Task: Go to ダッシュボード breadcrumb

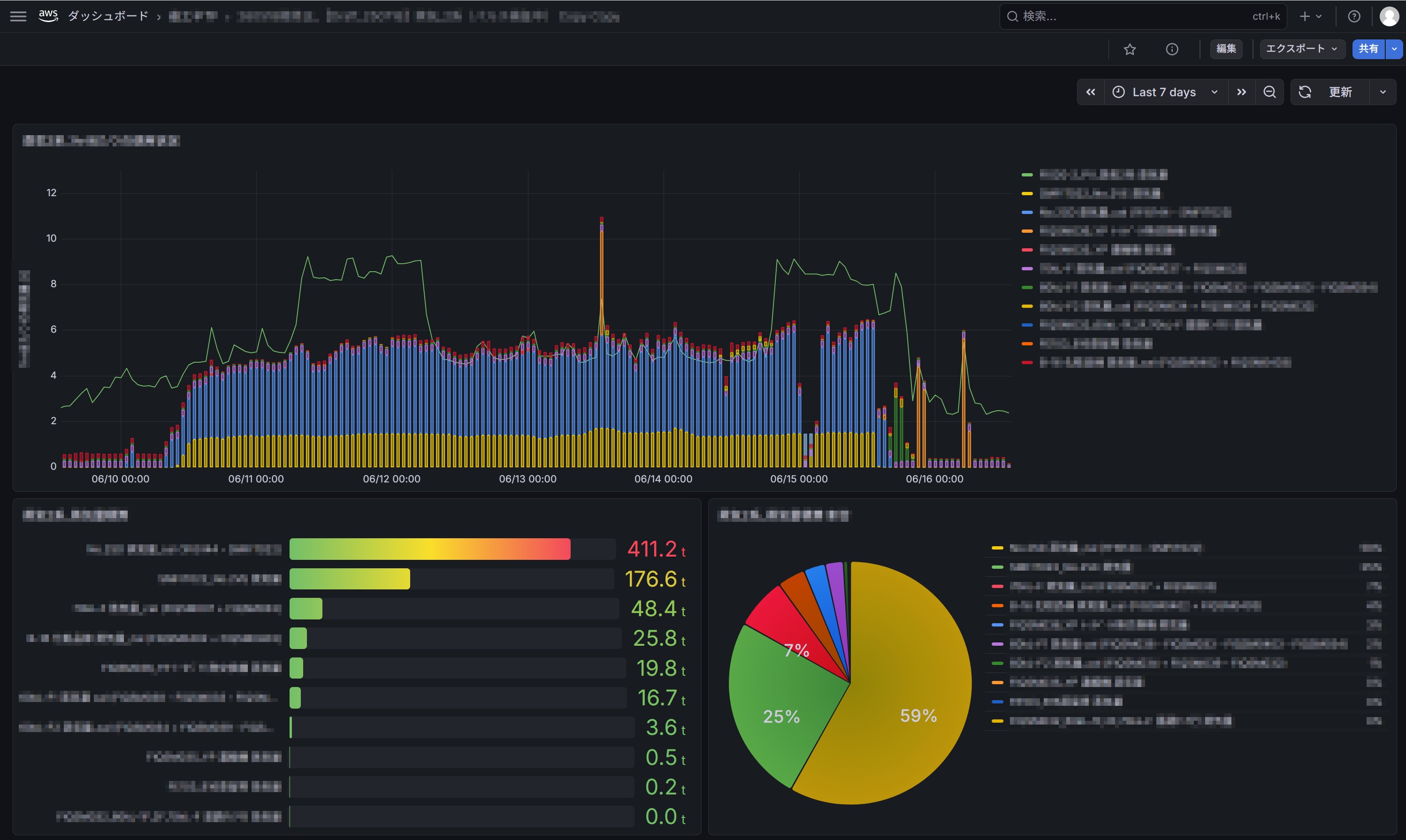Action: (x=107, y=16)
